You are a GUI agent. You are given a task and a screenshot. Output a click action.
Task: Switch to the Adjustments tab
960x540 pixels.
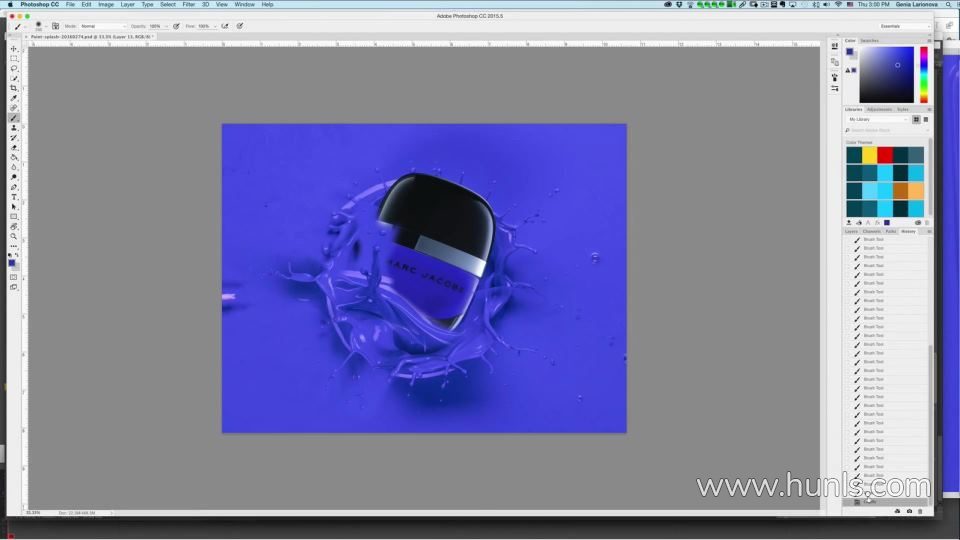coord(879,110)
